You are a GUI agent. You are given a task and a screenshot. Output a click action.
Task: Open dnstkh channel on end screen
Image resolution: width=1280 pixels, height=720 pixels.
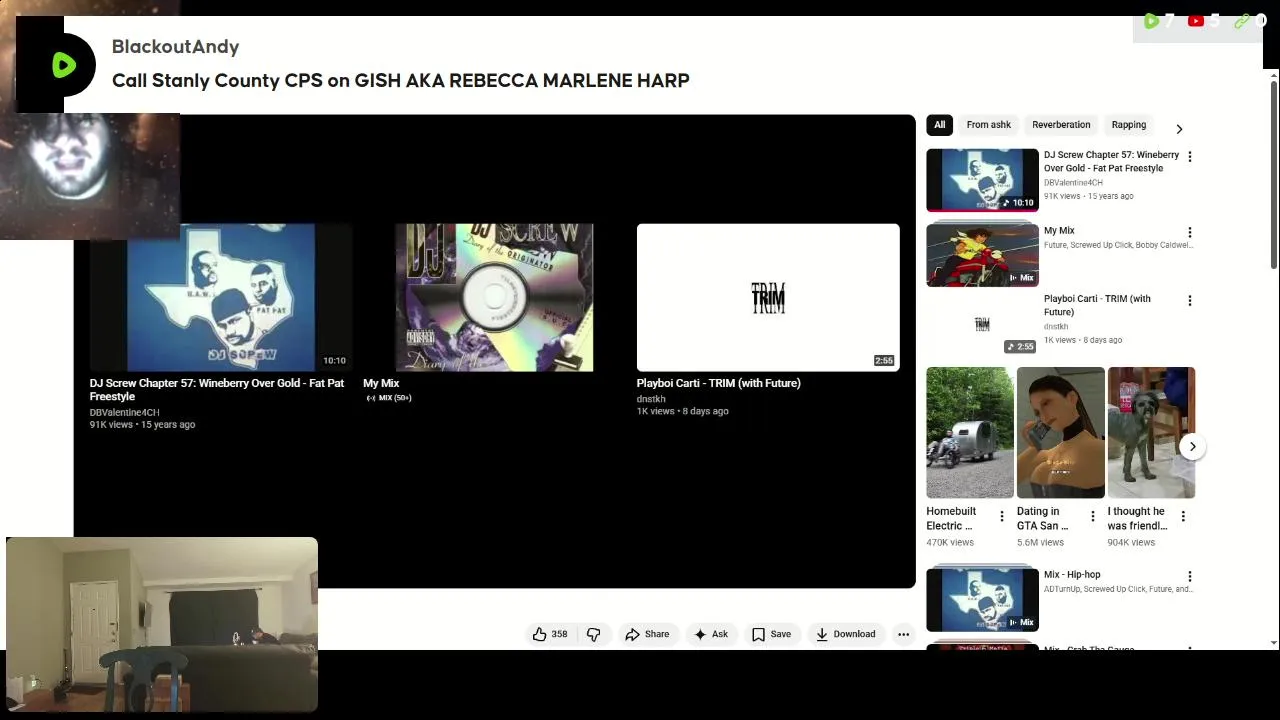pos(651,399)
